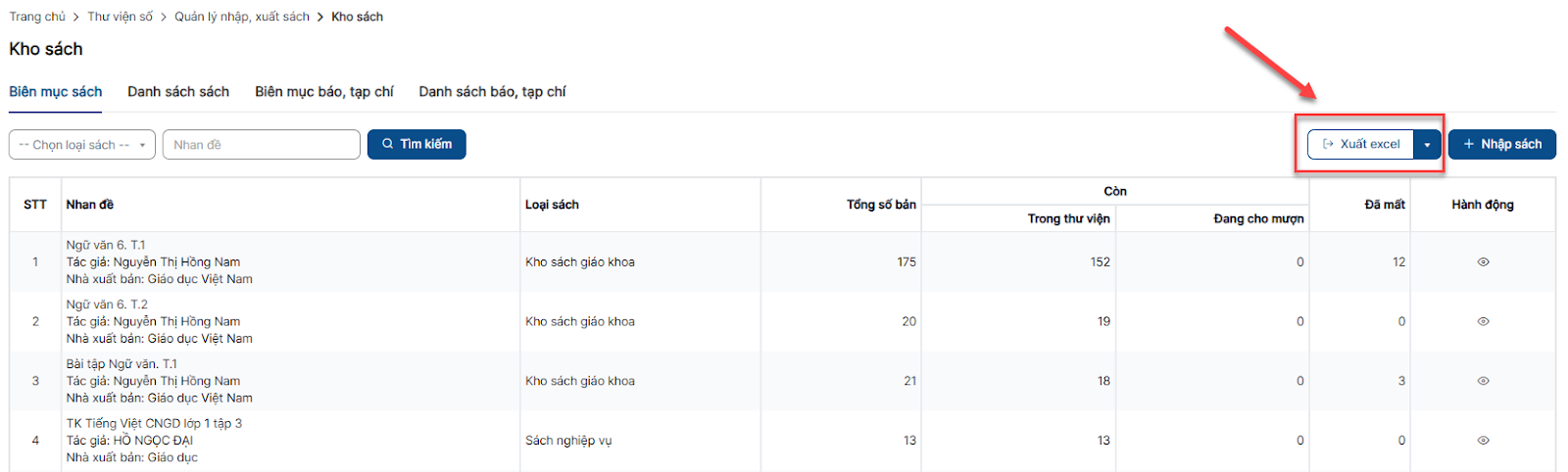Switch to Danh sách sách tab
1568x472 pixels.
coord(178,92)
